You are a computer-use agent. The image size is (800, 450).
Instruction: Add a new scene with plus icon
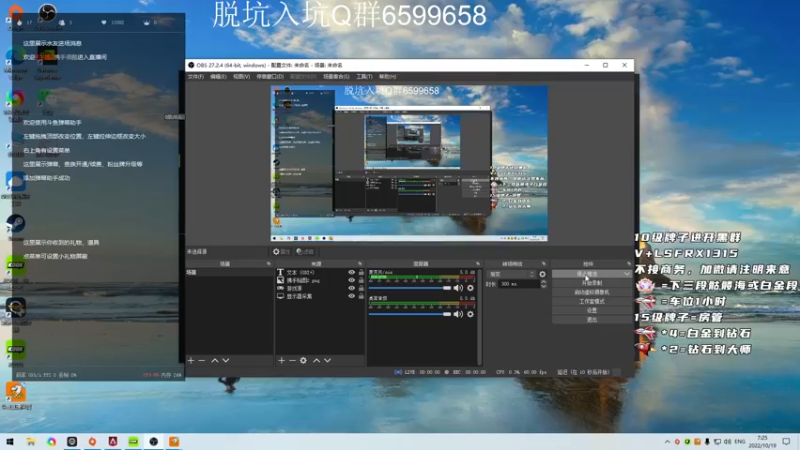click(191, 360)
